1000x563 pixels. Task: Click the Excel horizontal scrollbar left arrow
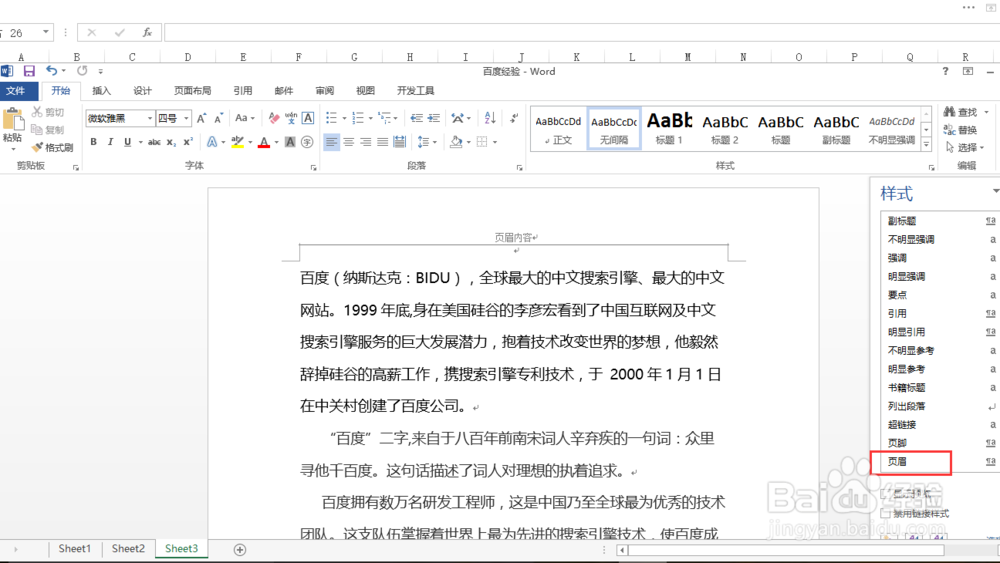coord(622,550)
